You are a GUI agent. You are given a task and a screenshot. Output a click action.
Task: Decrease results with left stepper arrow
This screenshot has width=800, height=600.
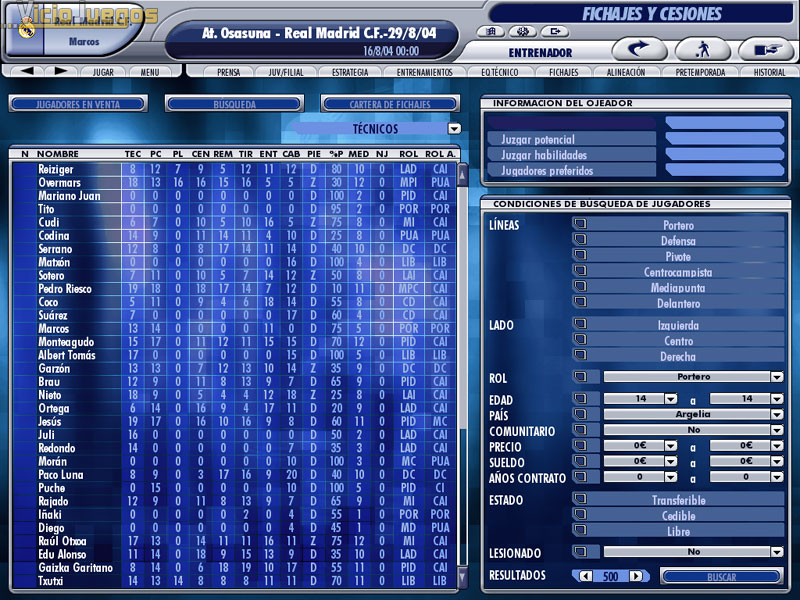(586, 577)
